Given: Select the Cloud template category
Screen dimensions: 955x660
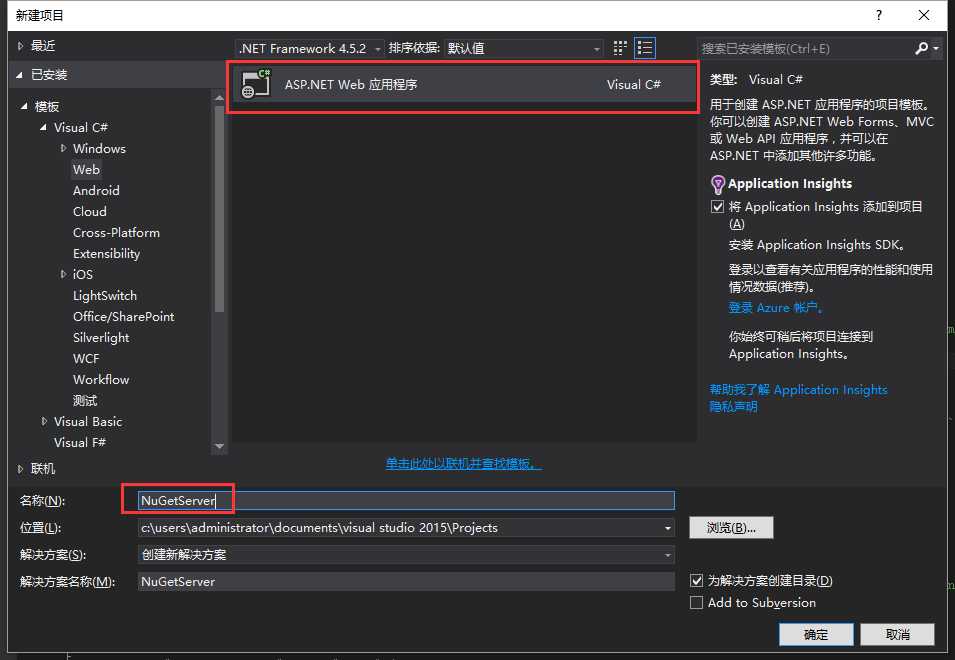Looking at the screenshot, I should [90, 211].
